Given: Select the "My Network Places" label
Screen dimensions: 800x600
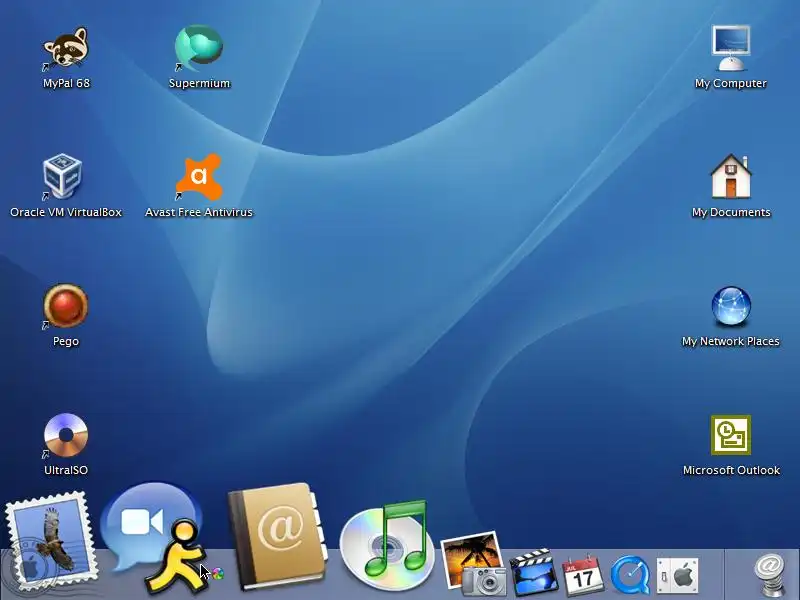Looking at the screenshot, I should [731, 341].
